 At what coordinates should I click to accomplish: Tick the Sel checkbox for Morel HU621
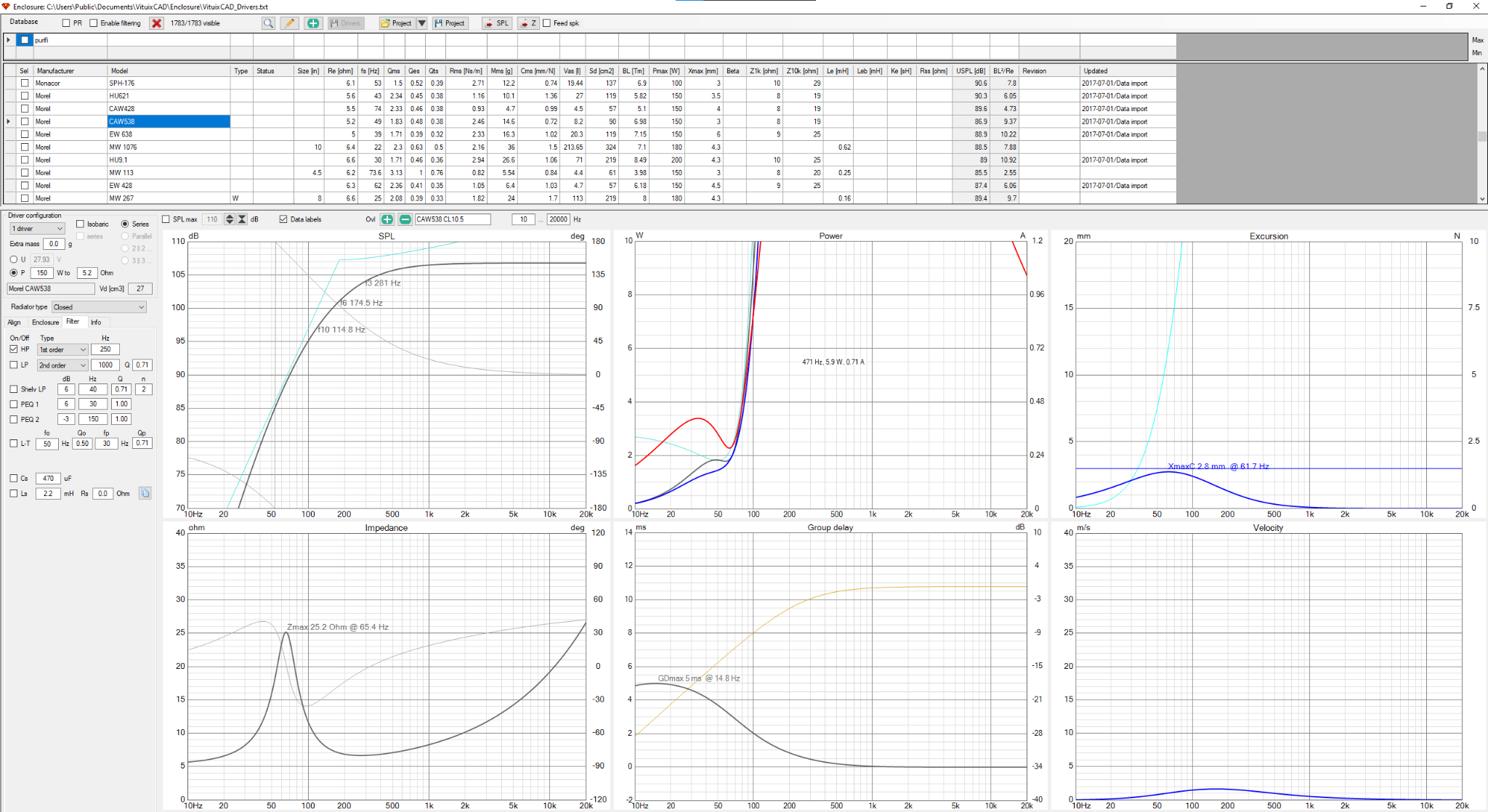25,96
